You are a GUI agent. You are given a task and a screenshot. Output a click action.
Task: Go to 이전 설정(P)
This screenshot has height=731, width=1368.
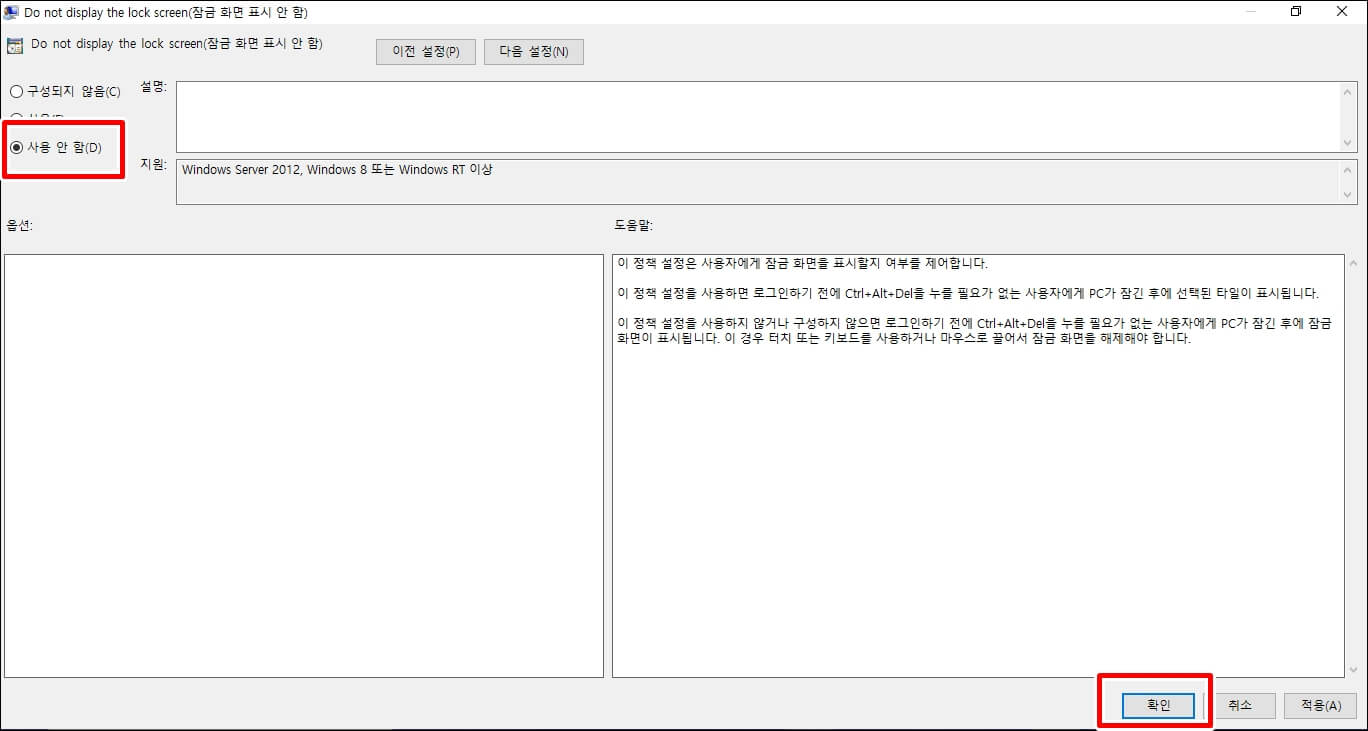click(x=426, y=52)
